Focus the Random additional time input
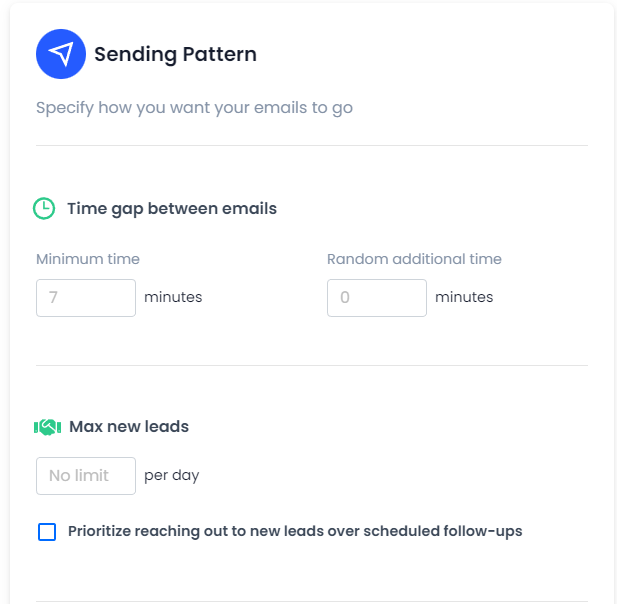This screenshot has height=604, width=617. click(377, 298)
